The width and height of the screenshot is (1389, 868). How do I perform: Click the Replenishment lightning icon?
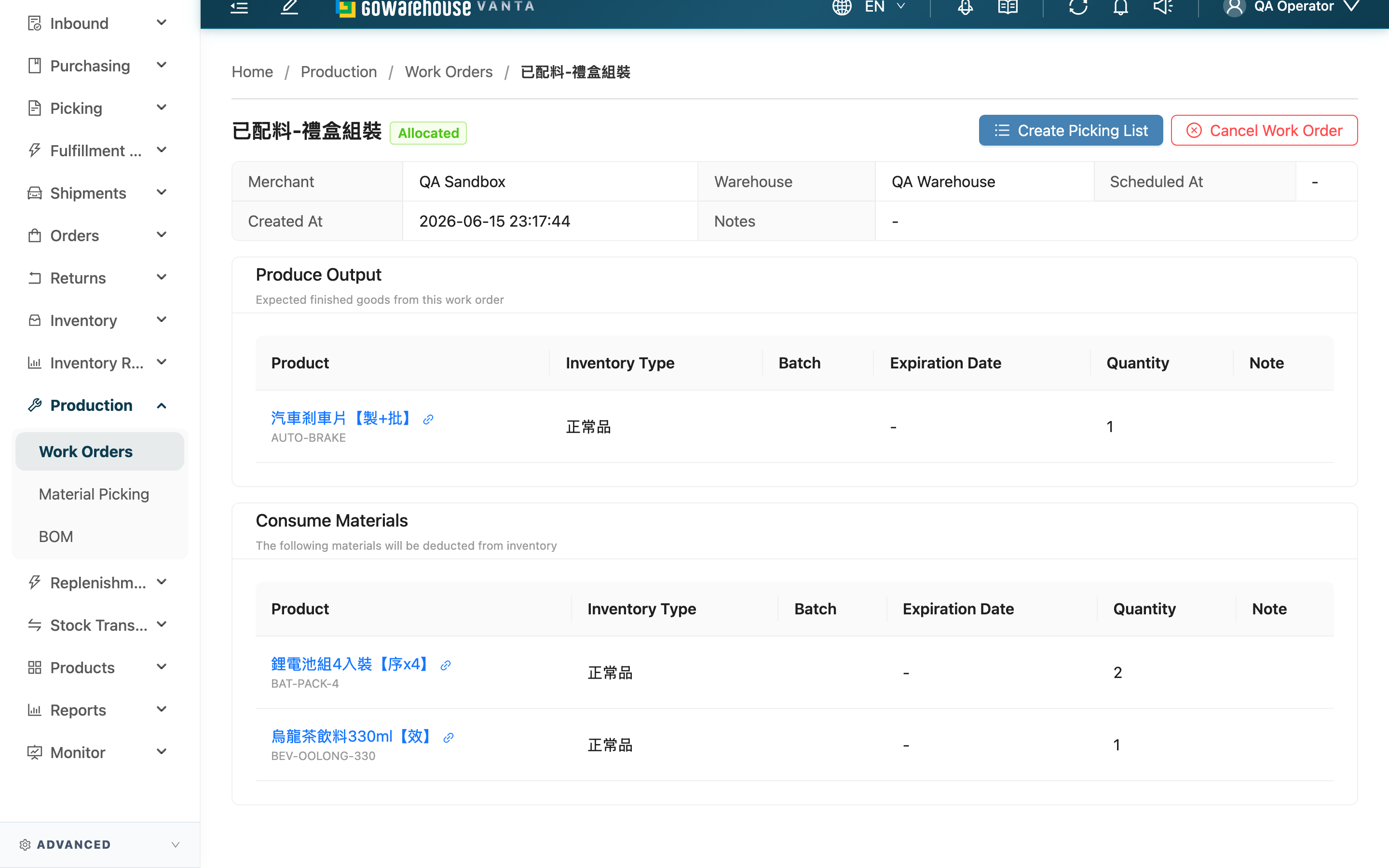[x=34, y=583]
